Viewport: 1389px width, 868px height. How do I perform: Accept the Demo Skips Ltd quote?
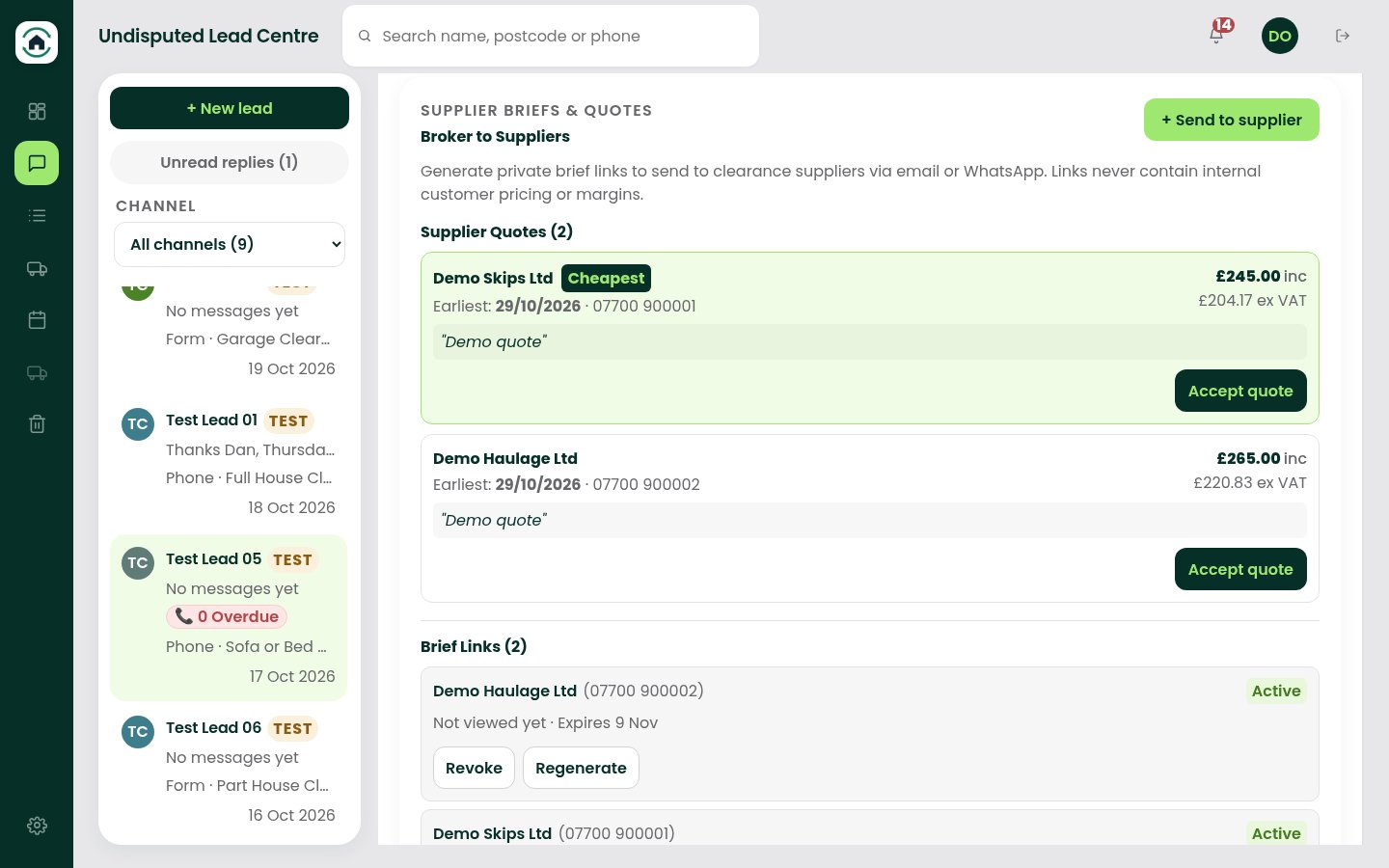1240,391
